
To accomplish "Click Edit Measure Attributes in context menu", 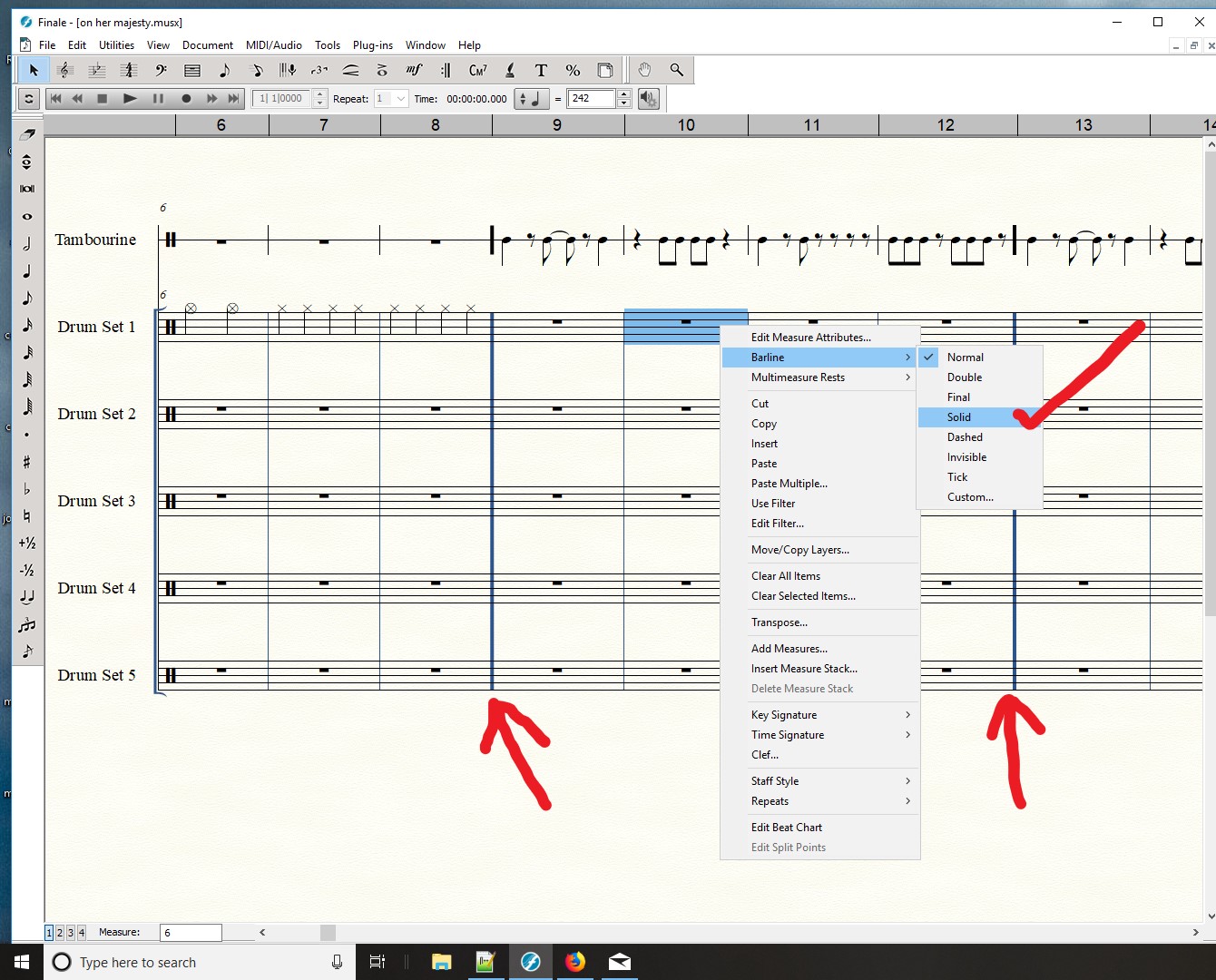I will (810, 338).
